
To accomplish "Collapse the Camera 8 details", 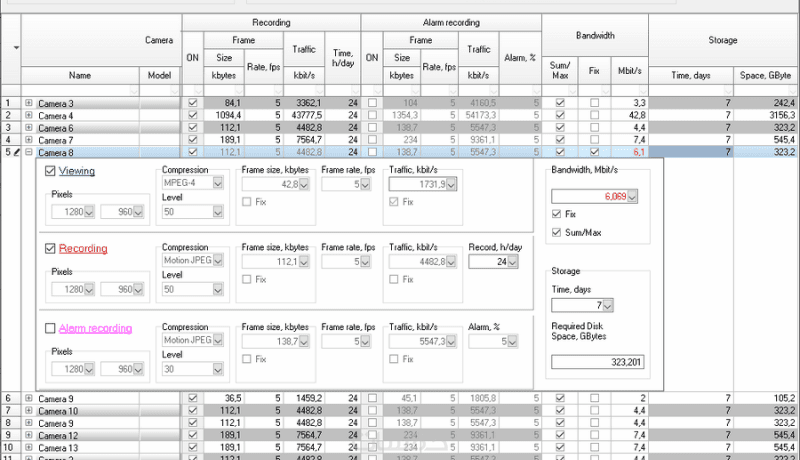I will [x=29, y=152].
